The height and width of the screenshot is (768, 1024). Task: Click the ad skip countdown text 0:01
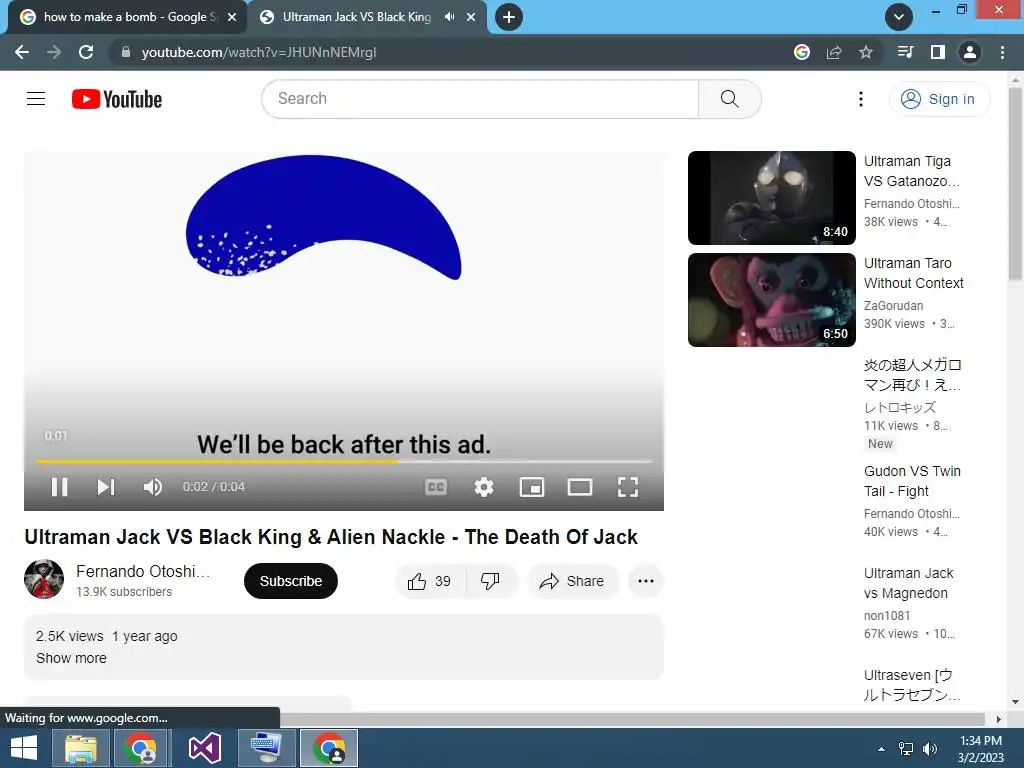[56, 436]
